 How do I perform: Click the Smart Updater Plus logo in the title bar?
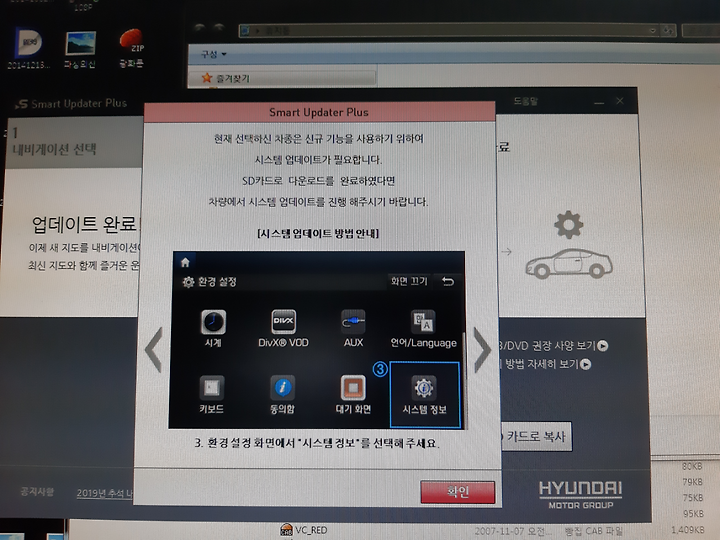[71, 104]
